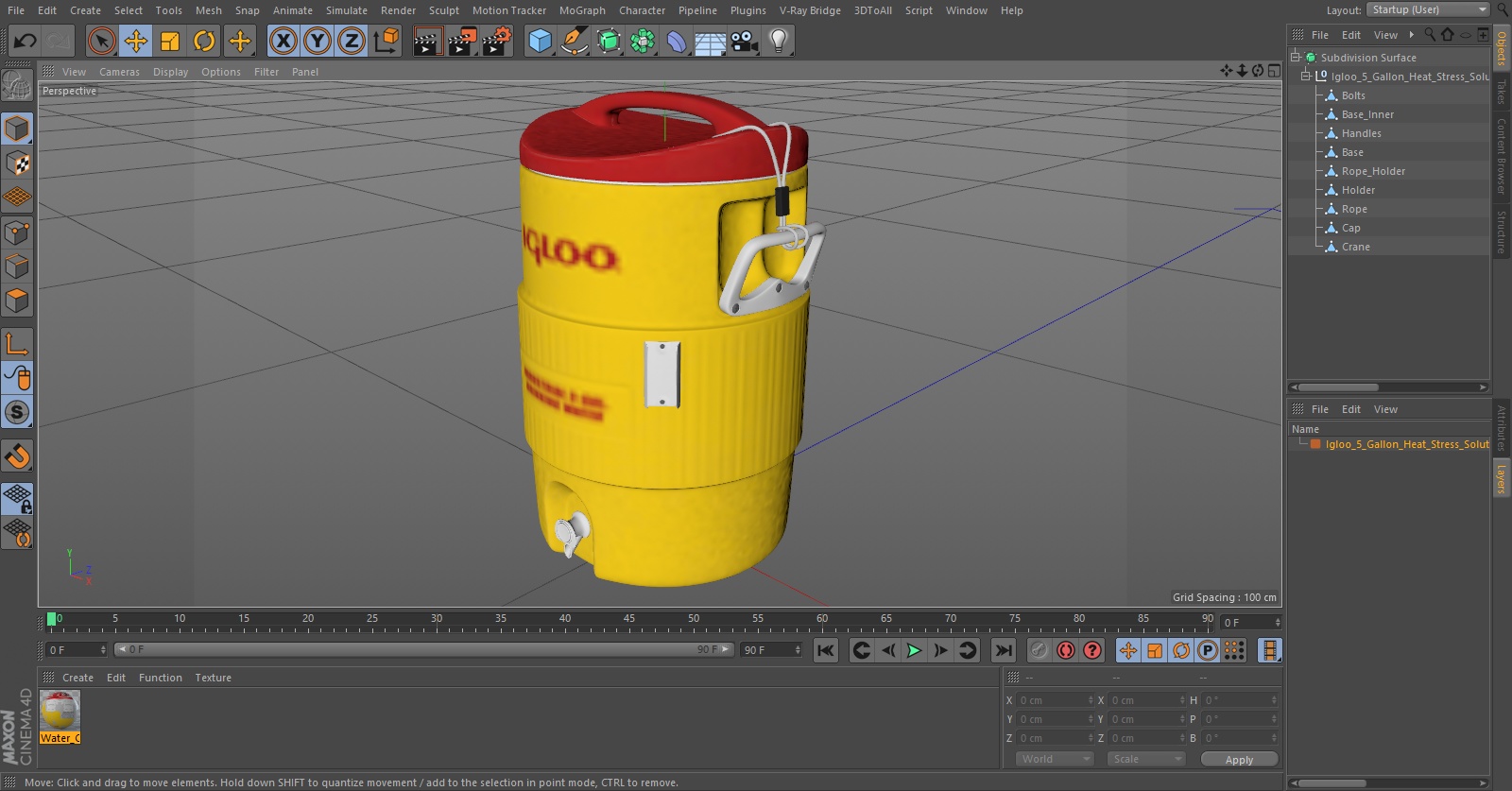Screen dimensions: 1512x791
Task: Activate the Move tool in top toolbar
Action: [136, 41]
